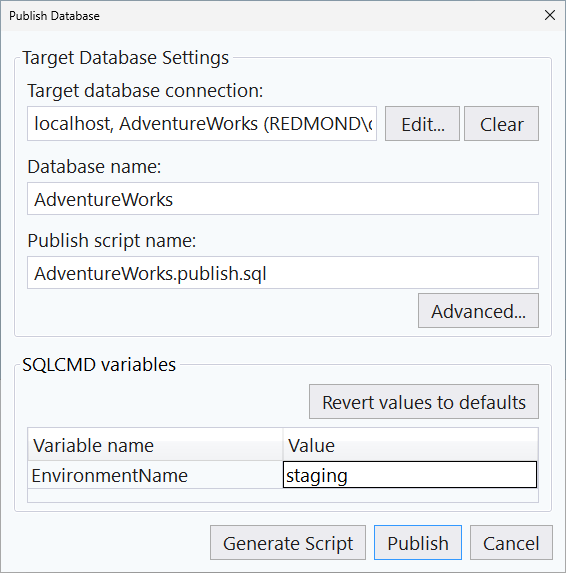Revert values to defaults for SQLCMD variables

tap(424, 402)
